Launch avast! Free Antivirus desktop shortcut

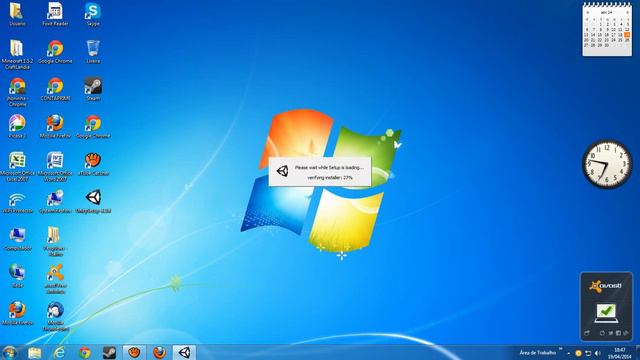tap(55, 279)
